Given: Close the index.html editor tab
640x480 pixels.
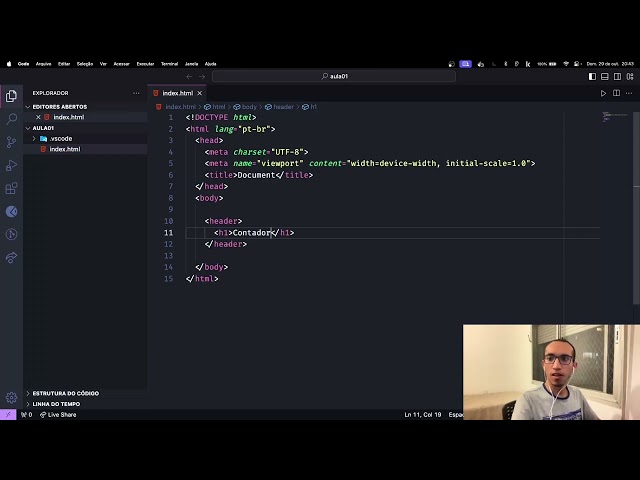Looking at the screenshot, I should (200, 93).
